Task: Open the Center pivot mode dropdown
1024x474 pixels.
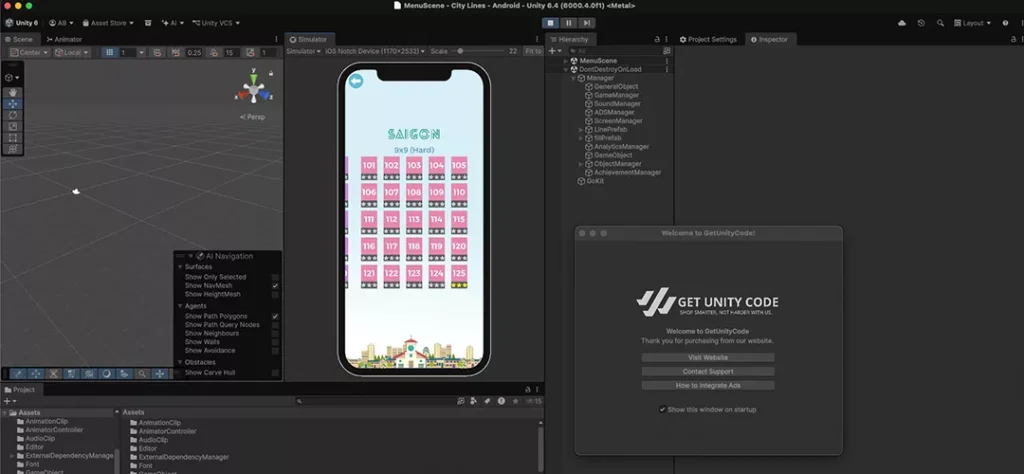Action: 29,52
